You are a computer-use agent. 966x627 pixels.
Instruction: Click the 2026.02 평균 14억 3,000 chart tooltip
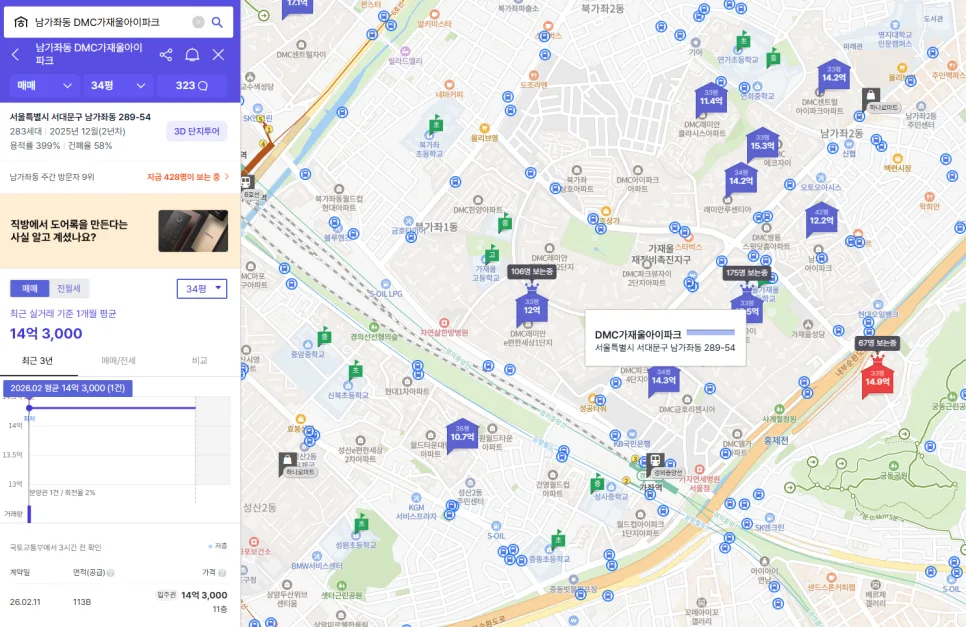point(68,388)
